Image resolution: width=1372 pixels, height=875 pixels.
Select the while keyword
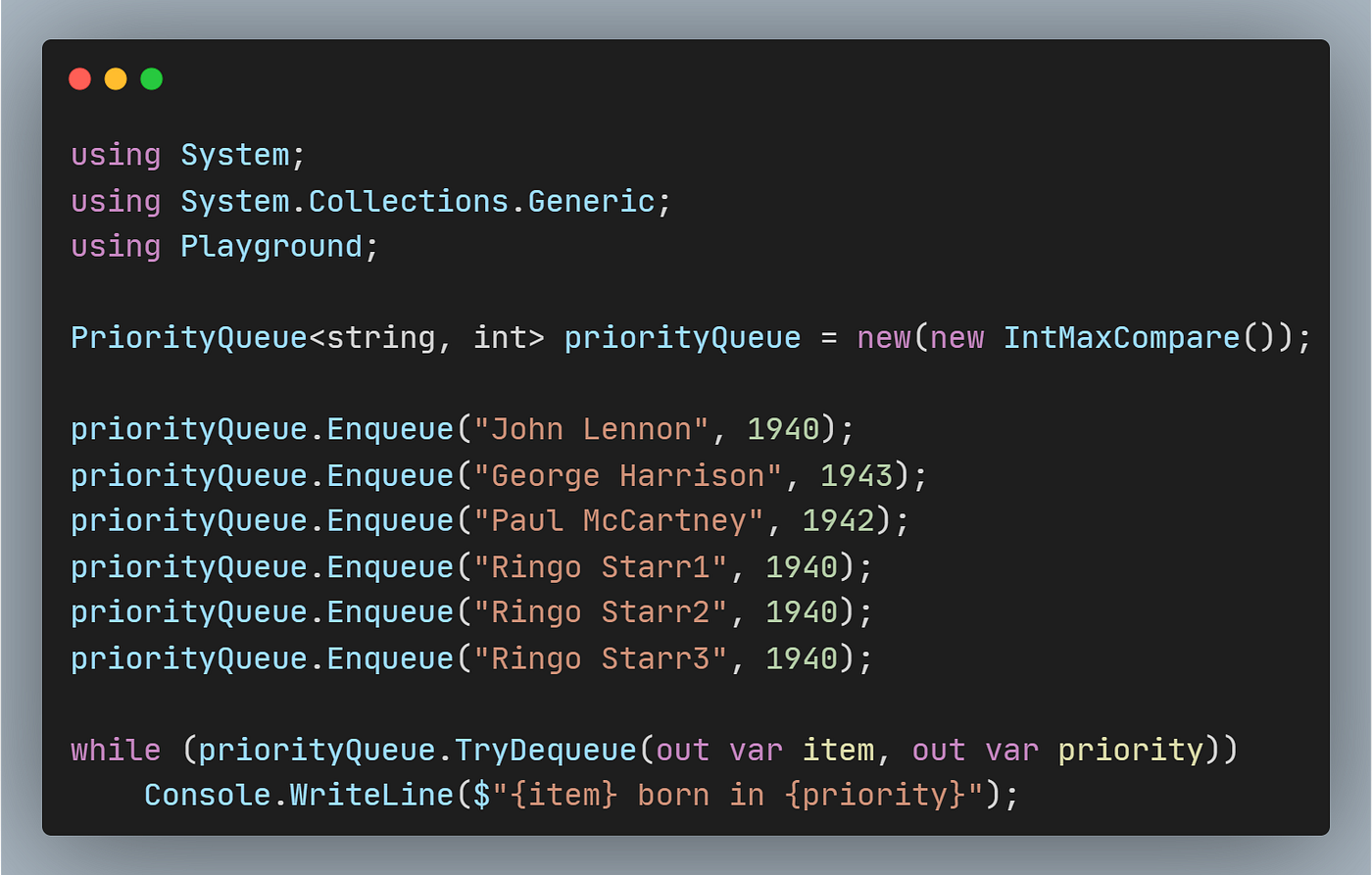click(115, 749)
